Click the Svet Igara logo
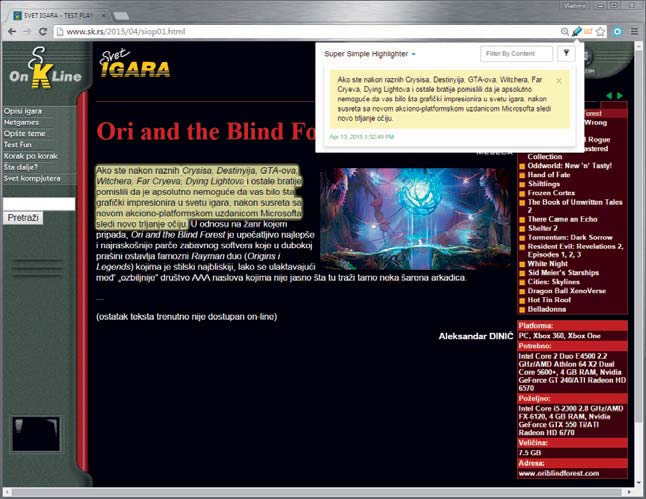 click(135, 64)
